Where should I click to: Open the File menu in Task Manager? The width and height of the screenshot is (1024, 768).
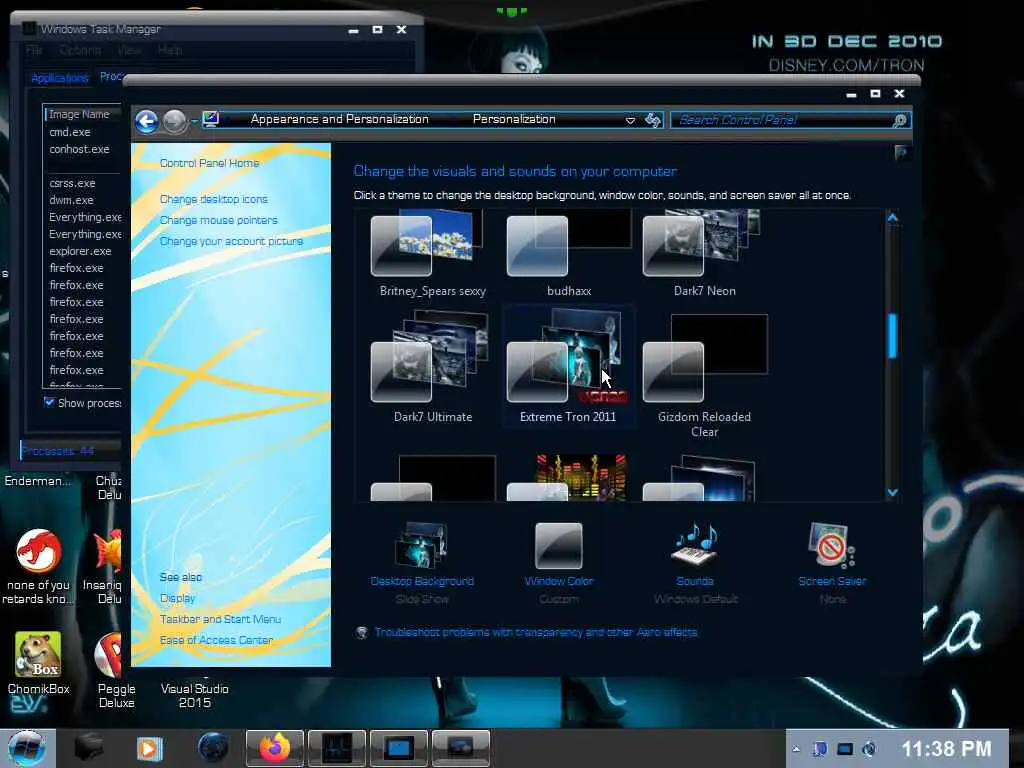tap(34, 50)
